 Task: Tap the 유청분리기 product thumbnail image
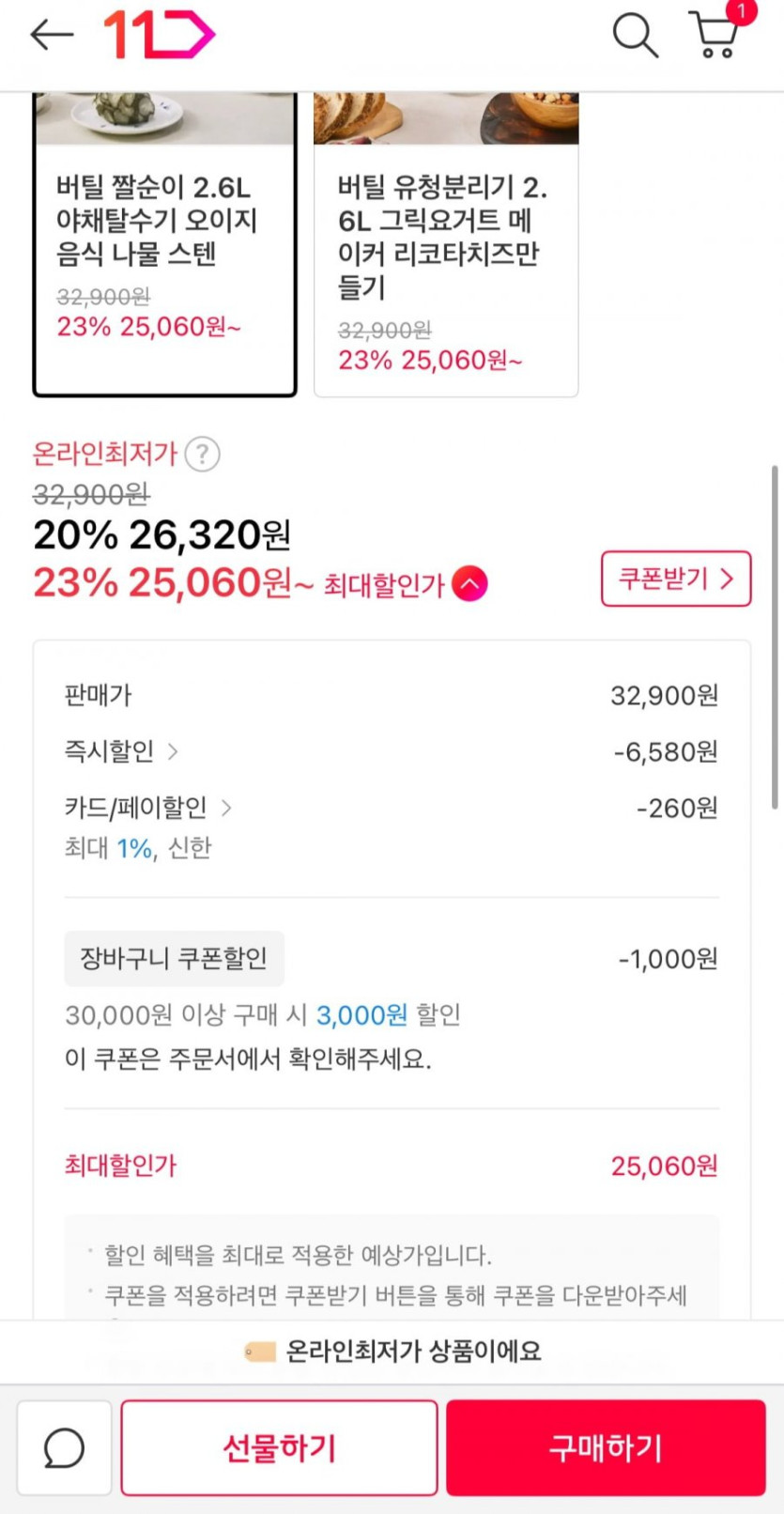[446, 118]
